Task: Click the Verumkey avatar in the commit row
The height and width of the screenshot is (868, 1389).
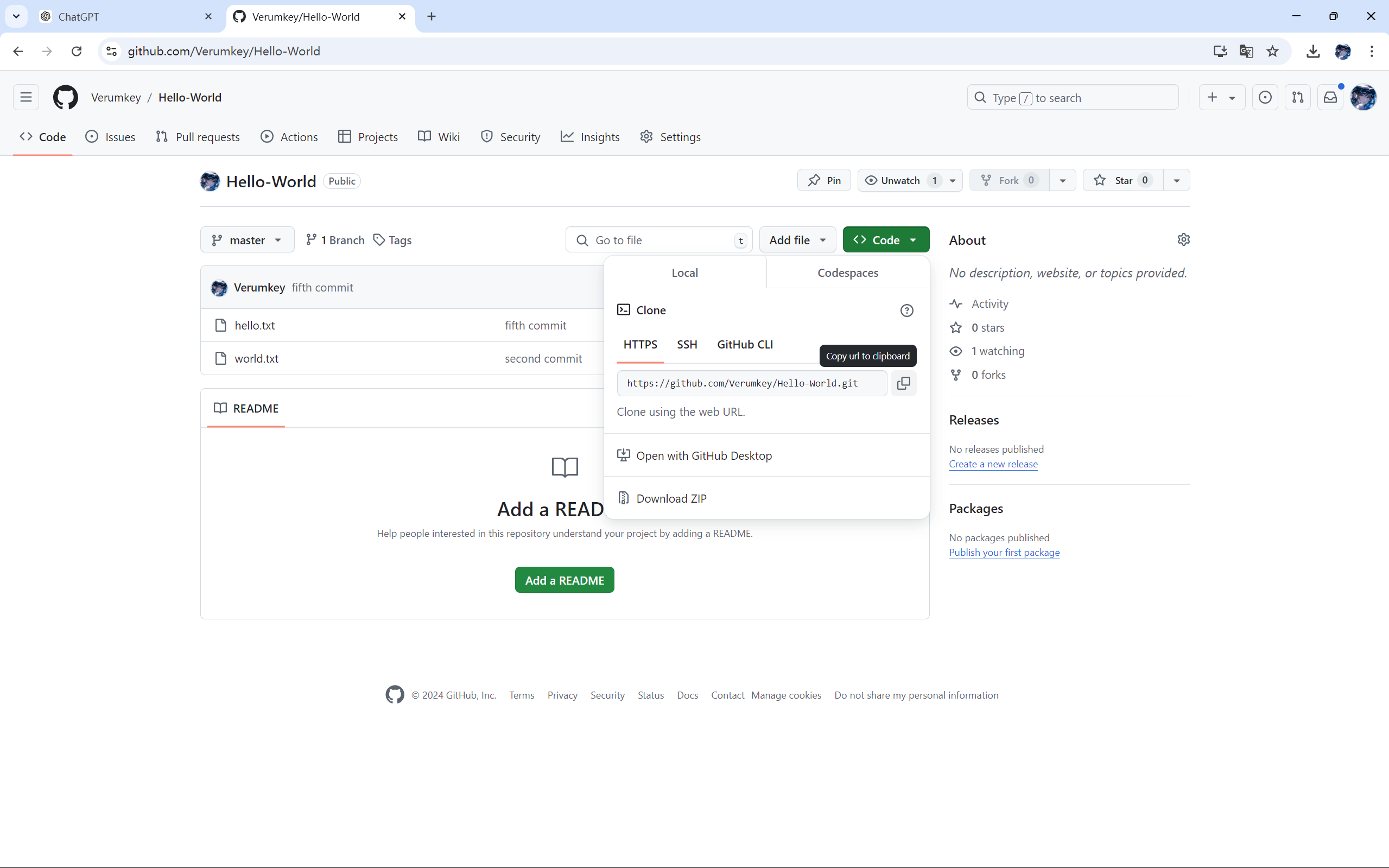Action: point(219,288)
